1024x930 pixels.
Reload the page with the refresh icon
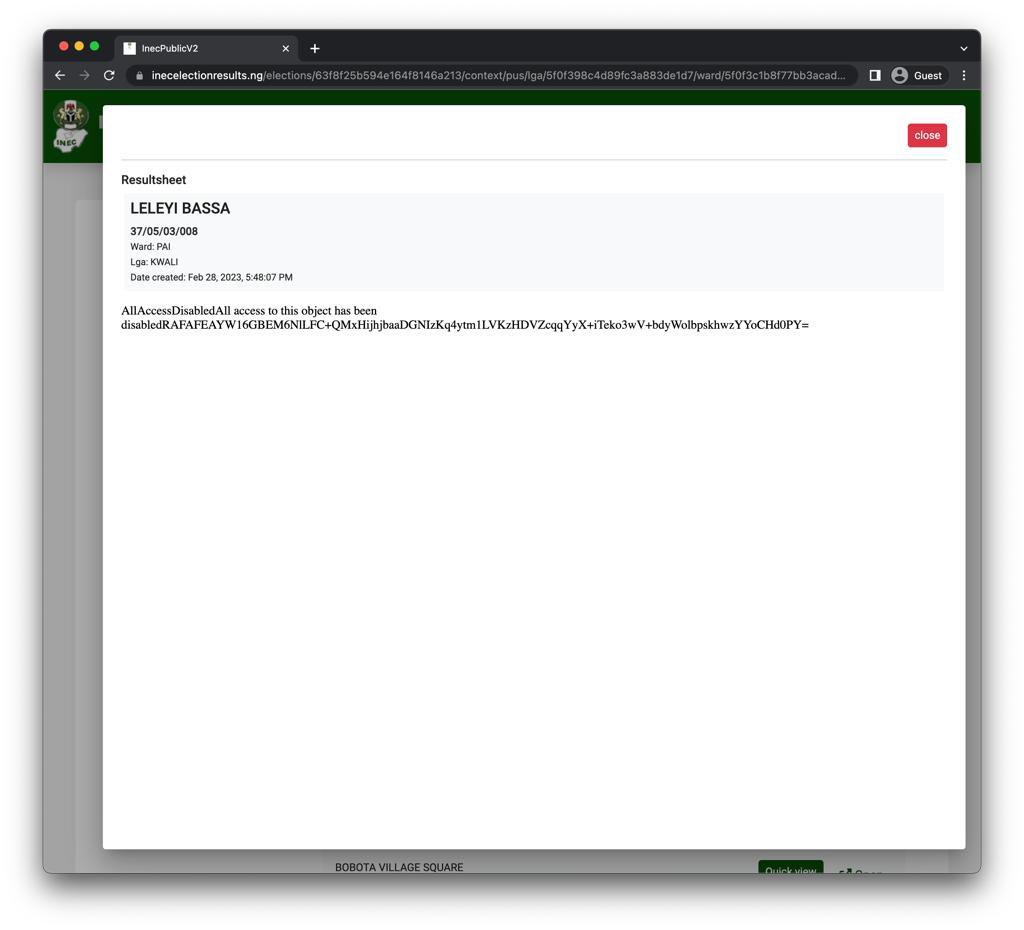pos(109,75)
